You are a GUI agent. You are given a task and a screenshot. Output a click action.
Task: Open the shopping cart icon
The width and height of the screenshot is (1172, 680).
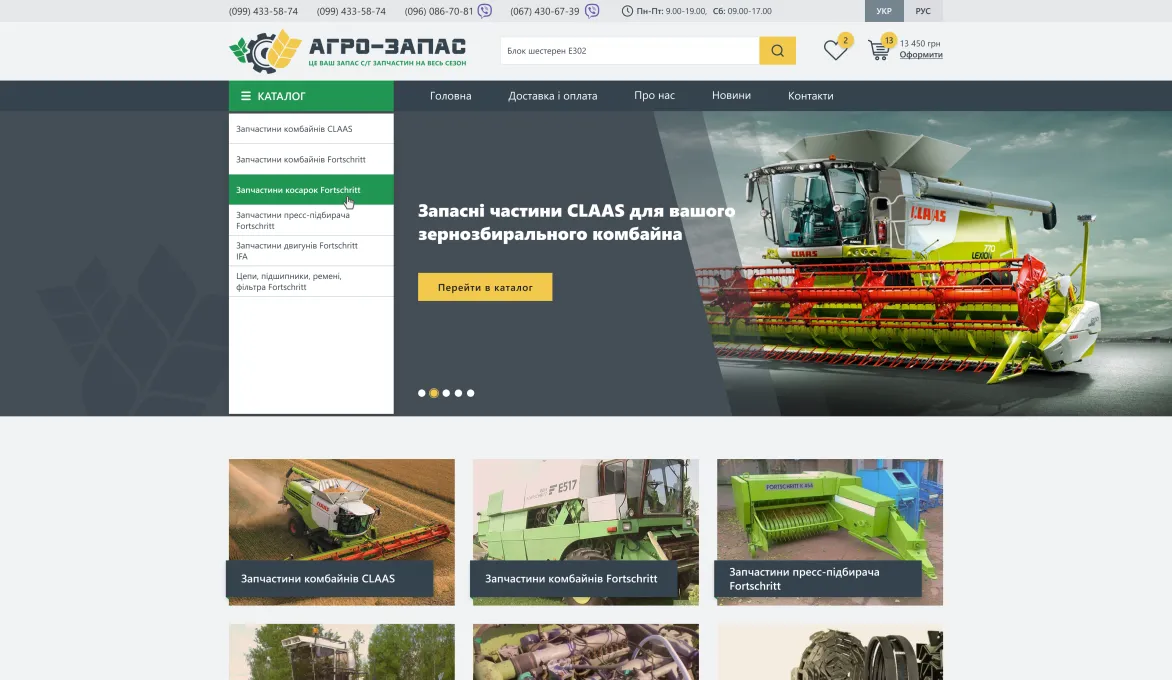pos(879,50)
